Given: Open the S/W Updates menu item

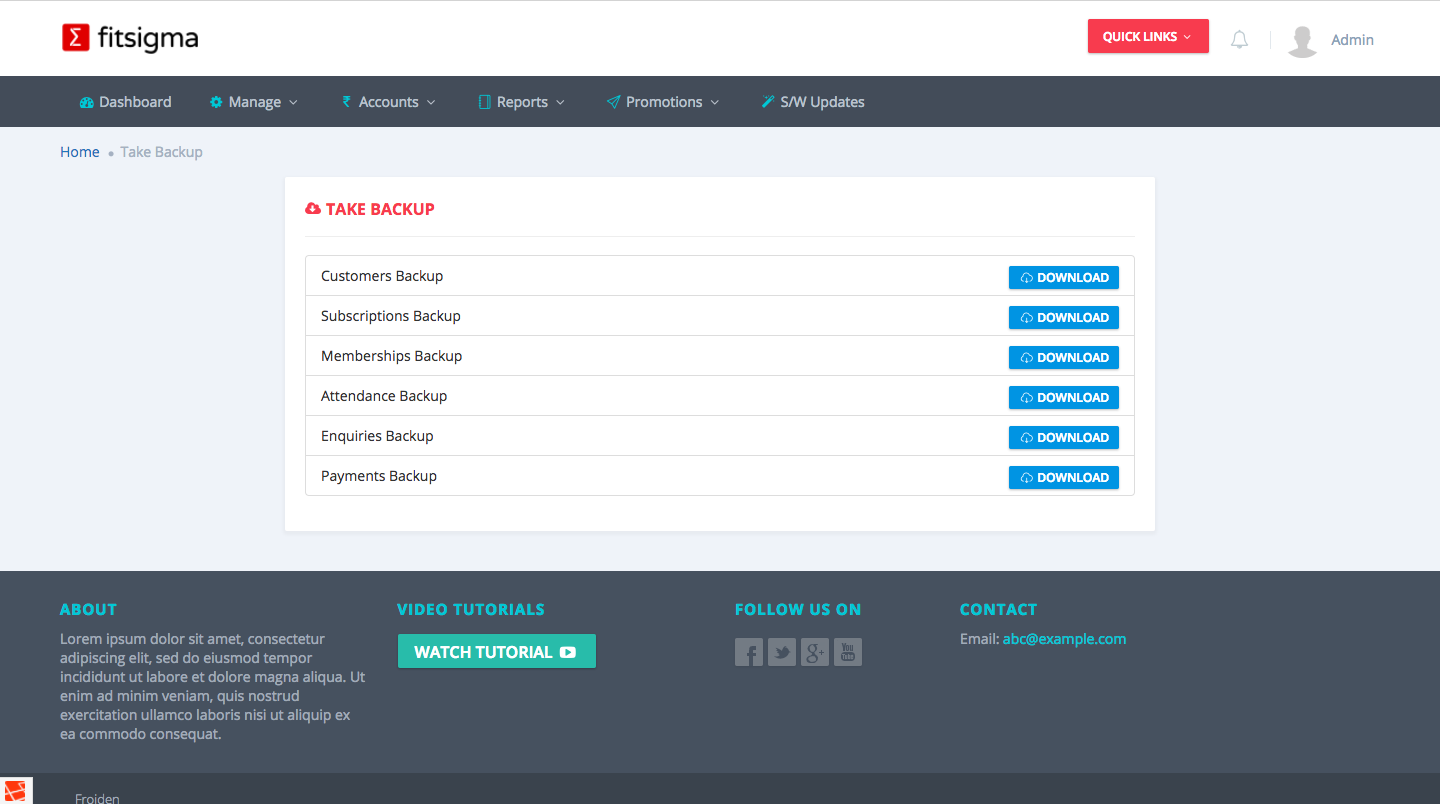Looking at the screenshot, I should coord(813,102).
